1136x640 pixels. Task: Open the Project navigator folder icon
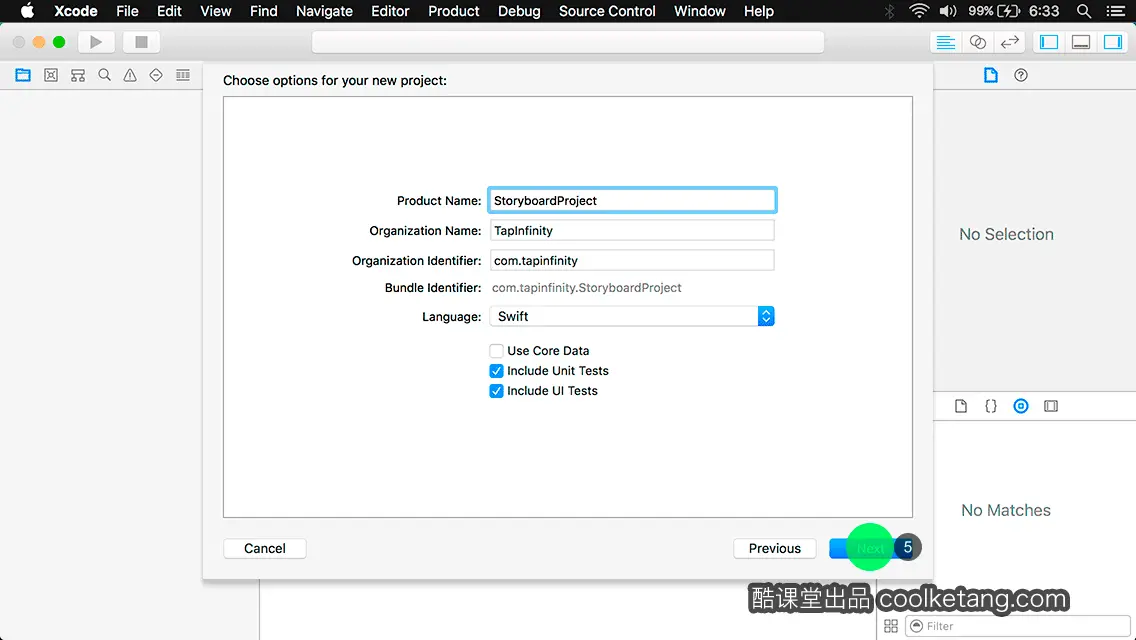[23, 75]
